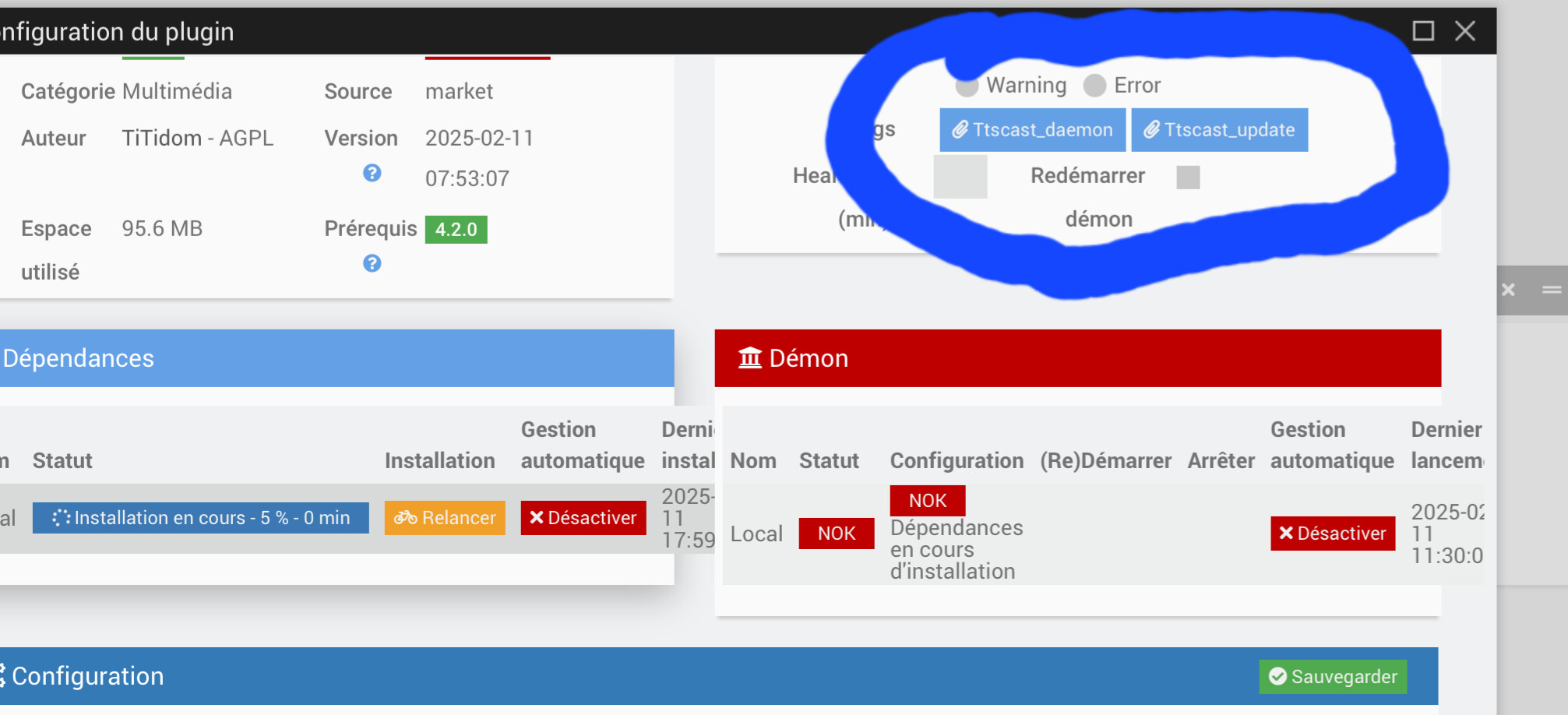Click the '2025-02-11' version date
This screenshot has height=715, width=1568.
point(480,139)
